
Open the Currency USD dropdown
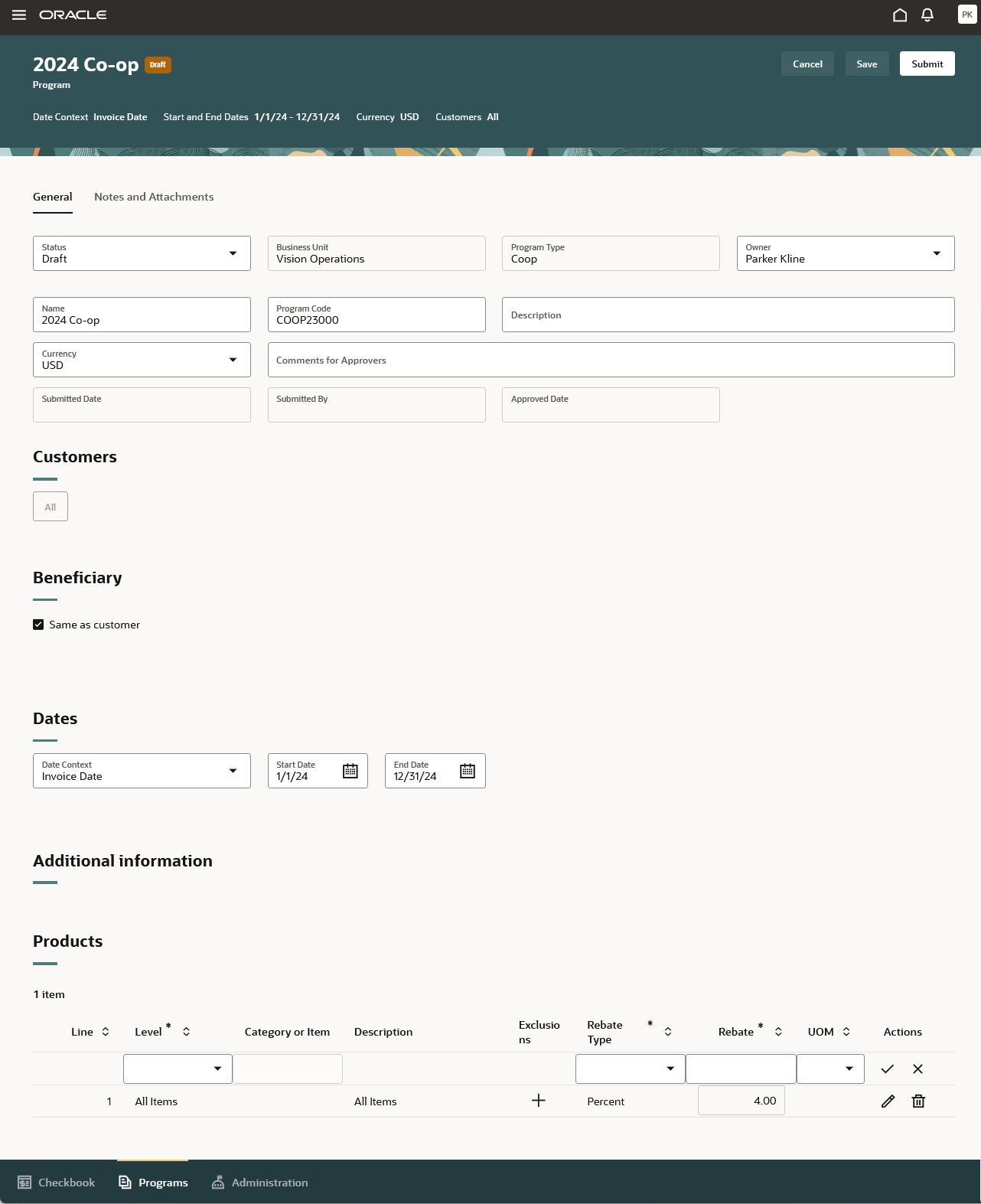[233, 360]
